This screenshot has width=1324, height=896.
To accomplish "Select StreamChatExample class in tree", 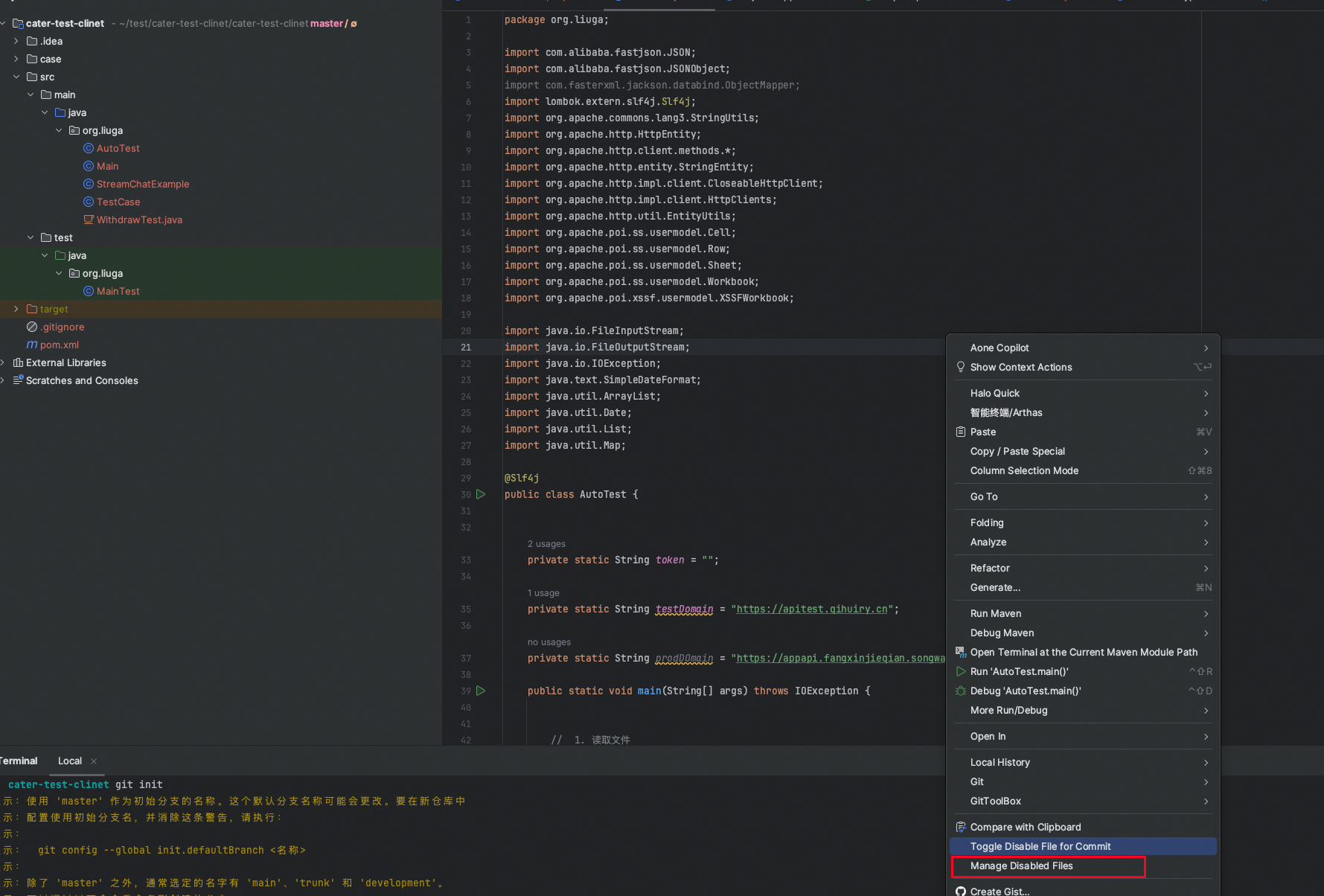I will pos(142,184).
